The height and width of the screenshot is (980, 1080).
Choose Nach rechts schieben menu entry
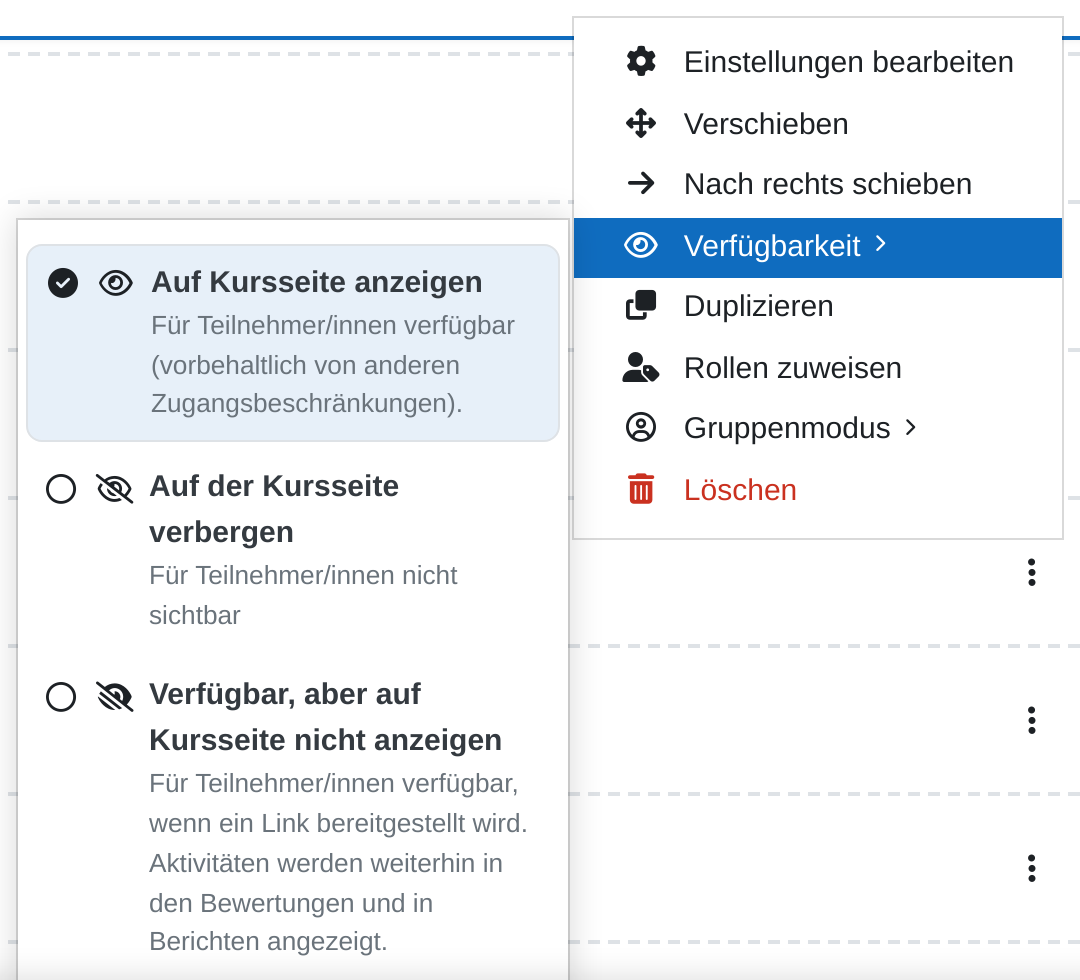tap(818, 183)
